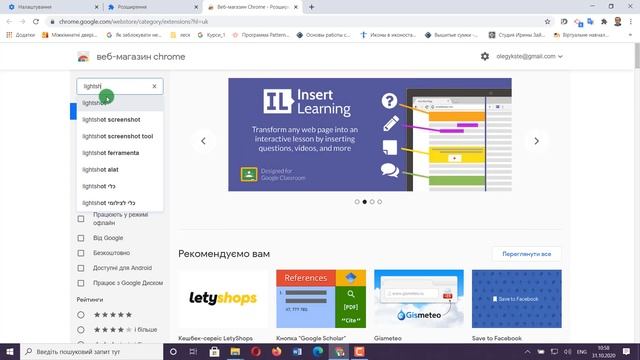
Task: Launch Firefox from the taskbar
Action: click(276, 351)
